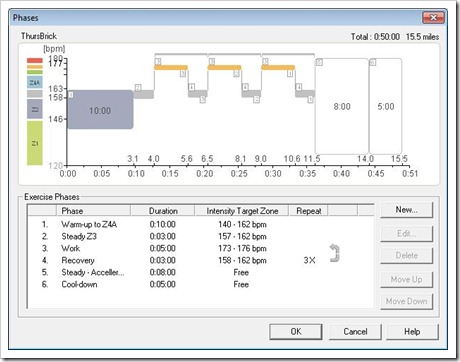Click the Repeat column header
Image resolution: width=460 pixels, height=362 pixels.
tap(309, 211)
